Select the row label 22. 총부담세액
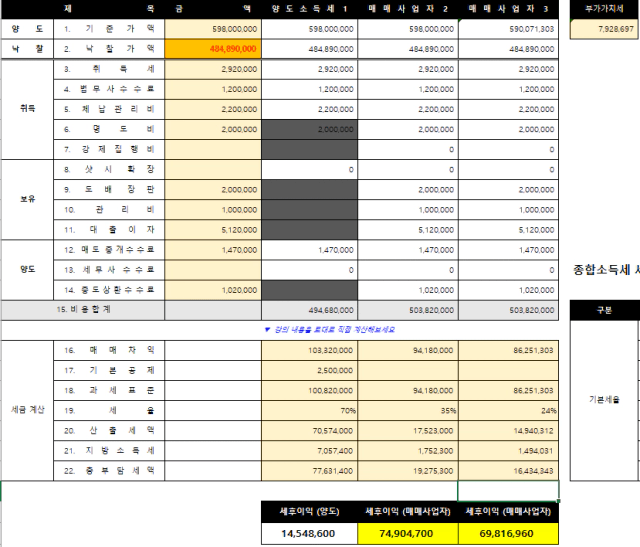This screenshot has height=547, width=640. click(109, 471)
